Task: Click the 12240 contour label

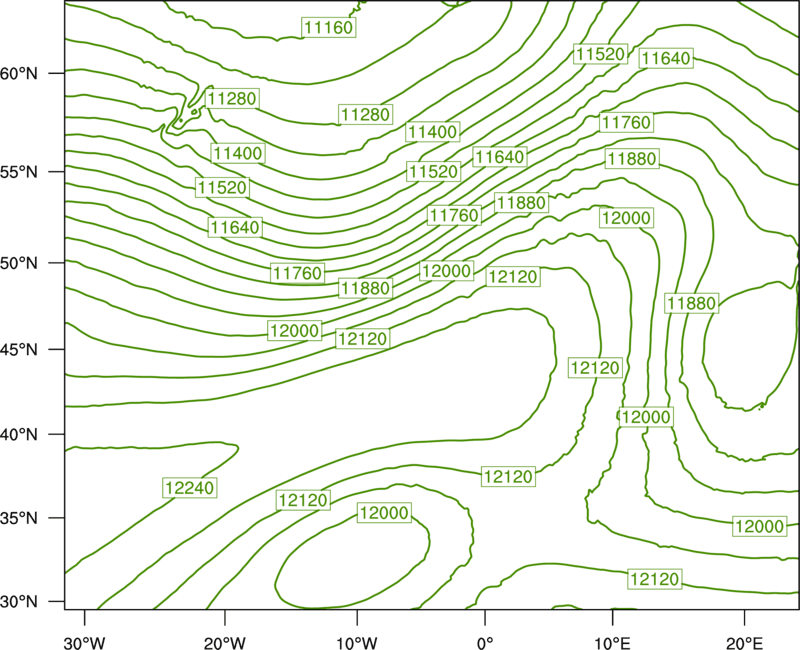Action: click(x=190, y=488)
